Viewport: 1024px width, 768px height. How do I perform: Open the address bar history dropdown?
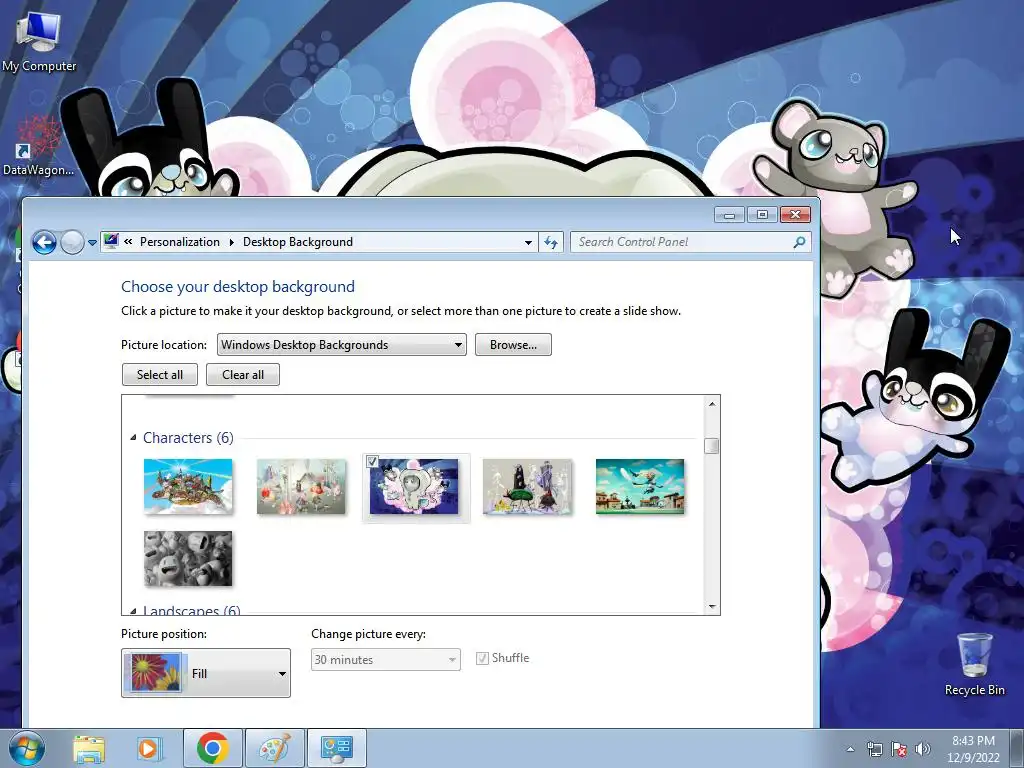[x=528, y=243]
